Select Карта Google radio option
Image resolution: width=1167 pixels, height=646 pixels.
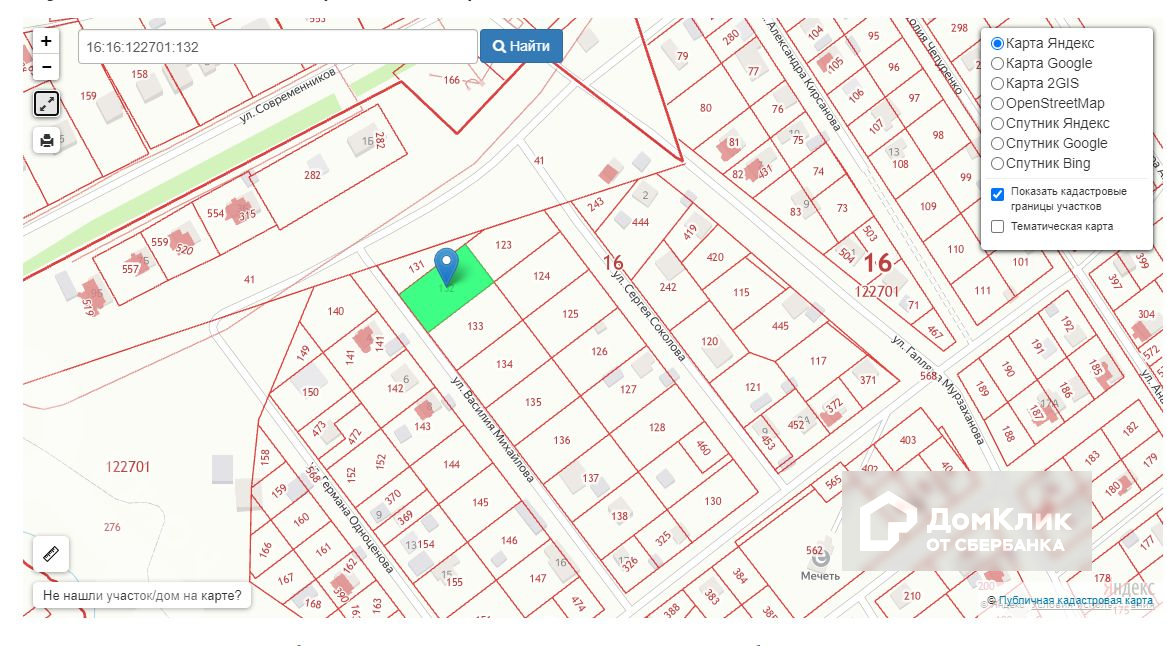point(997,63)
